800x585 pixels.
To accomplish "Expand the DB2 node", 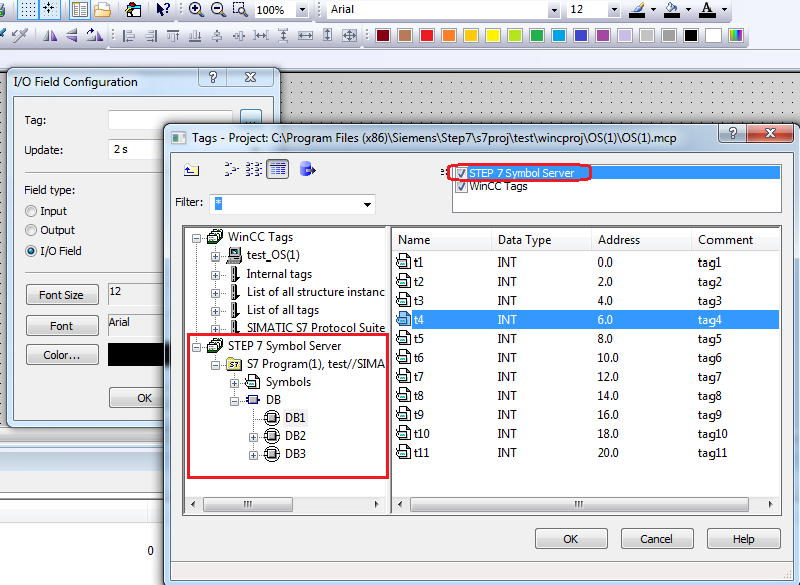I will point(253,437).
